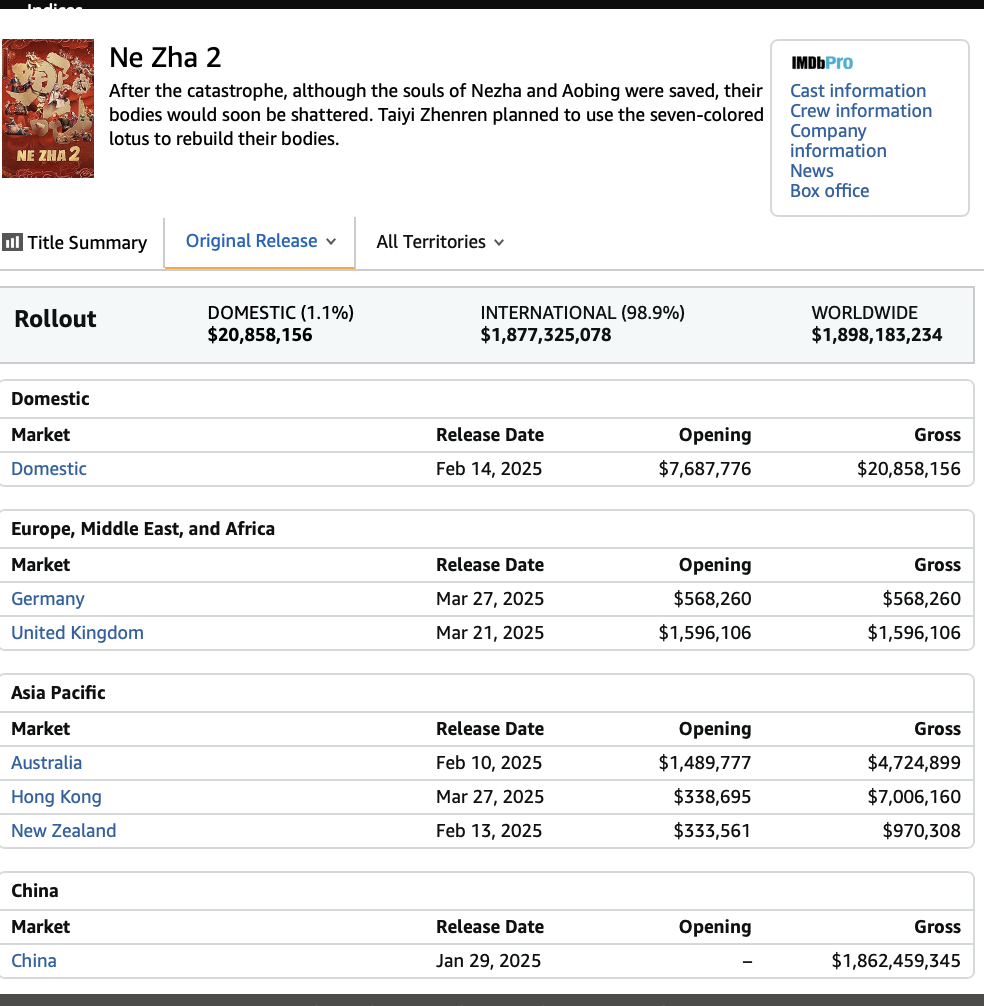Click the Title Summary bar chart icon
The height and width of the screenshot is (1006, 984).
(x=13, y=242)
